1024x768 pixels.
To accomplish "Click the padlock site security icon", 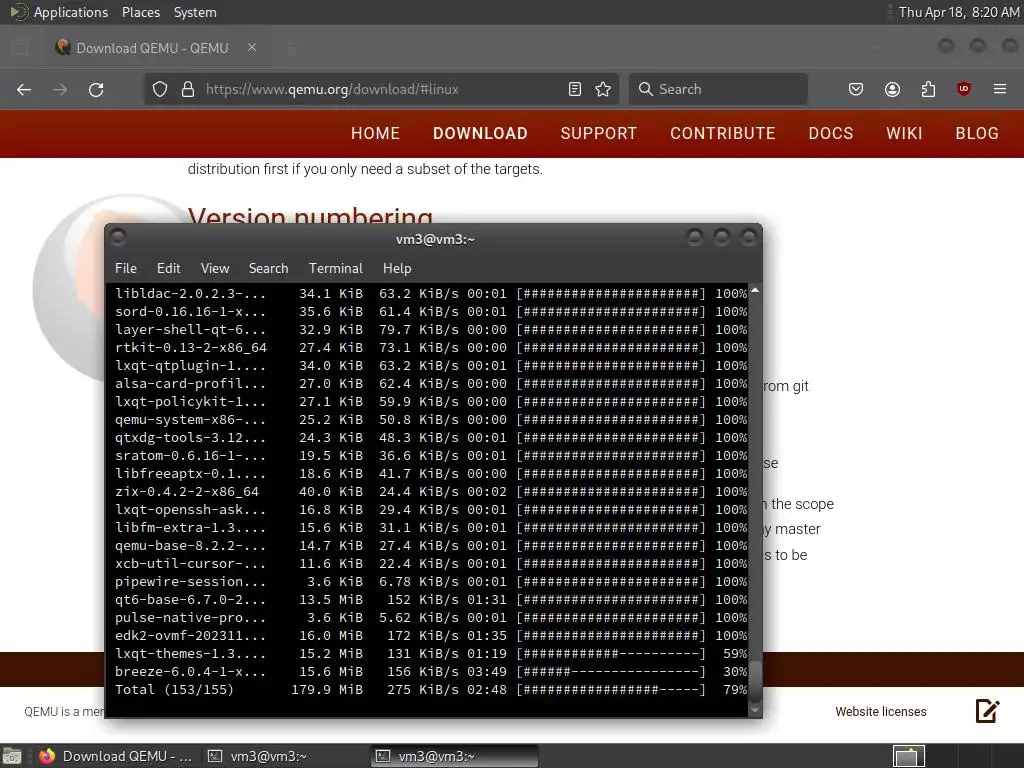I will coord(188,89).
